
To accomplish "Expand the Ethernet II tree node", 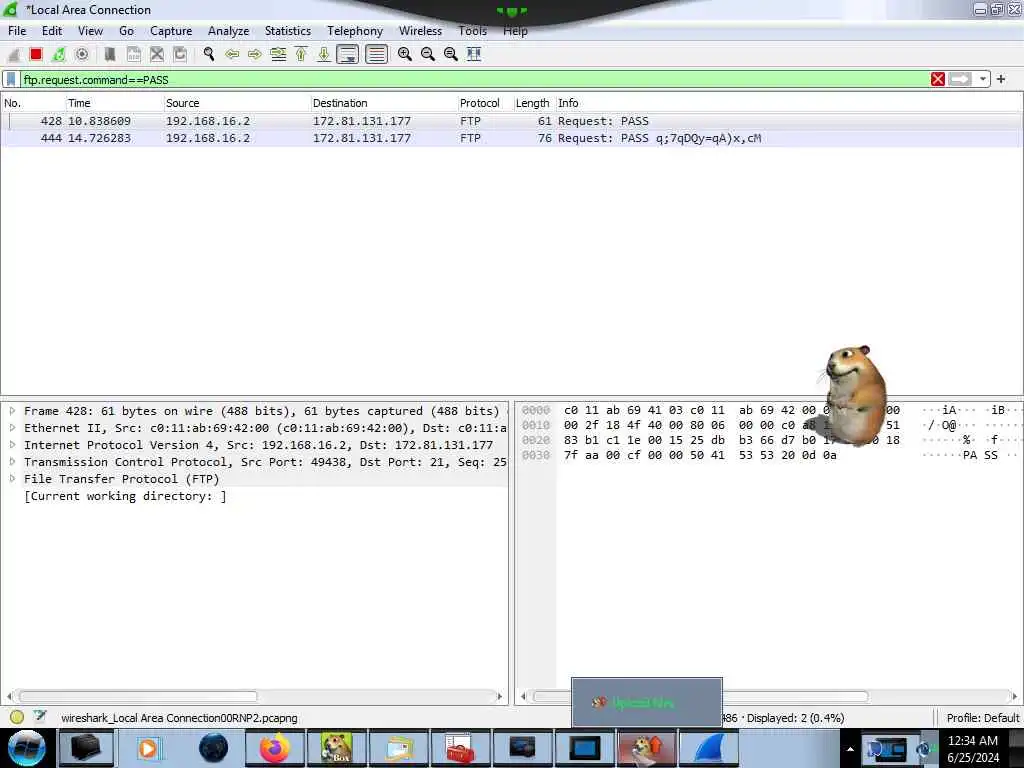I will (12, 428).
